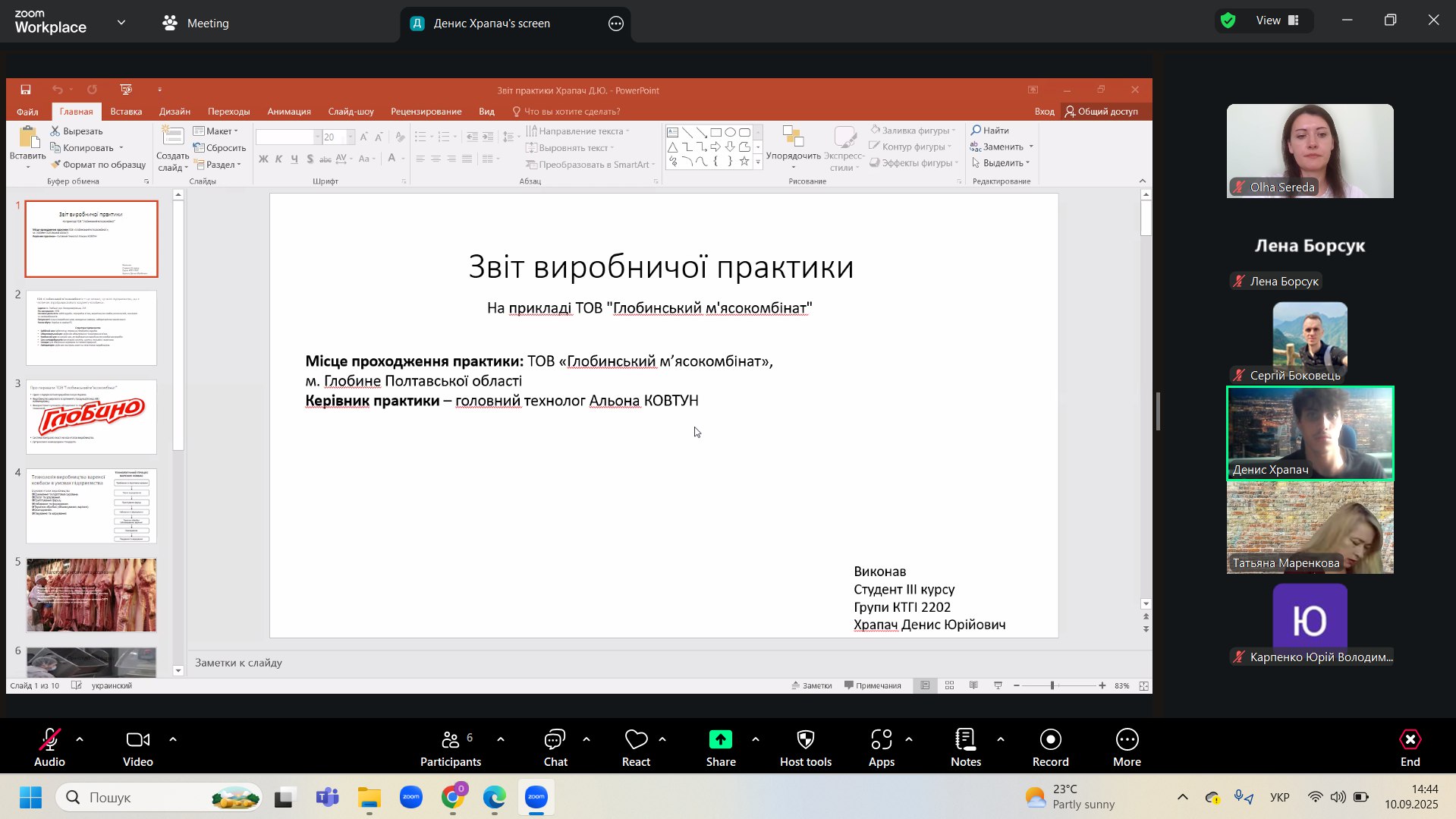Image resolution: width=1456 pixels, height=819 pixels.
Task: Click the Заметки notes status bar button
Action: pyautogui.click(x=811, y=685)
